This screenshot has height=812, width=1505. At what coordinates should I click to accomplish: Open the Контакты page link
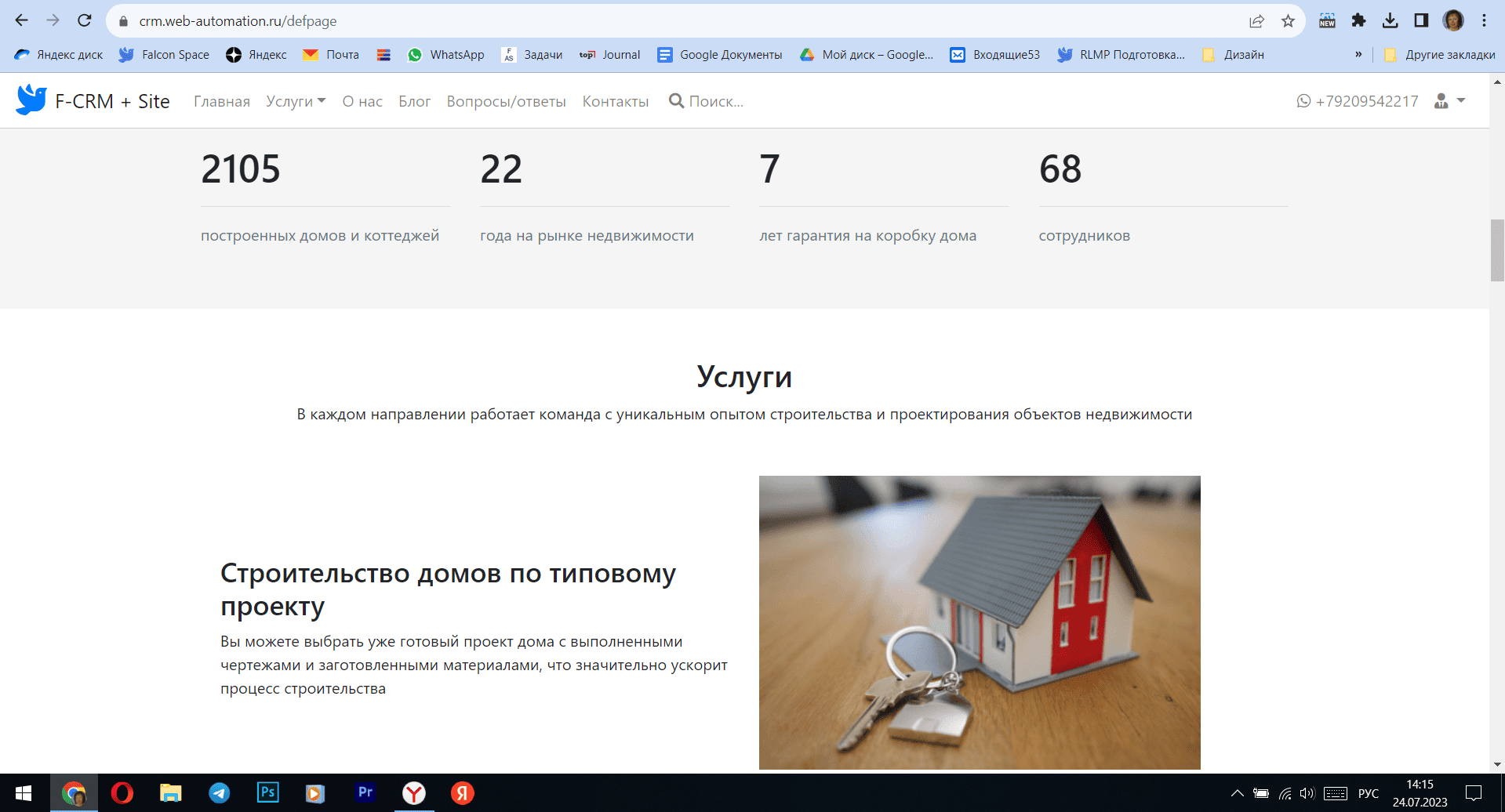coord(615,101)
